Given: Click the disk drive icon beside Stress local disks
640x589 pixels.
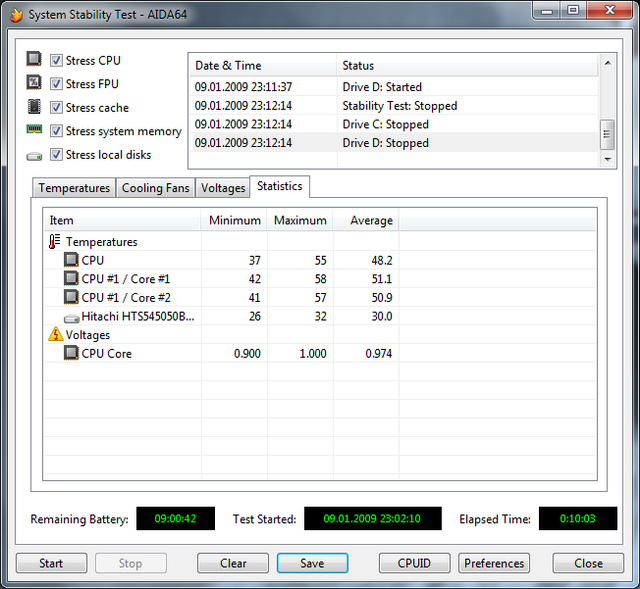Looking at the screenshot, I should (34, 156).
